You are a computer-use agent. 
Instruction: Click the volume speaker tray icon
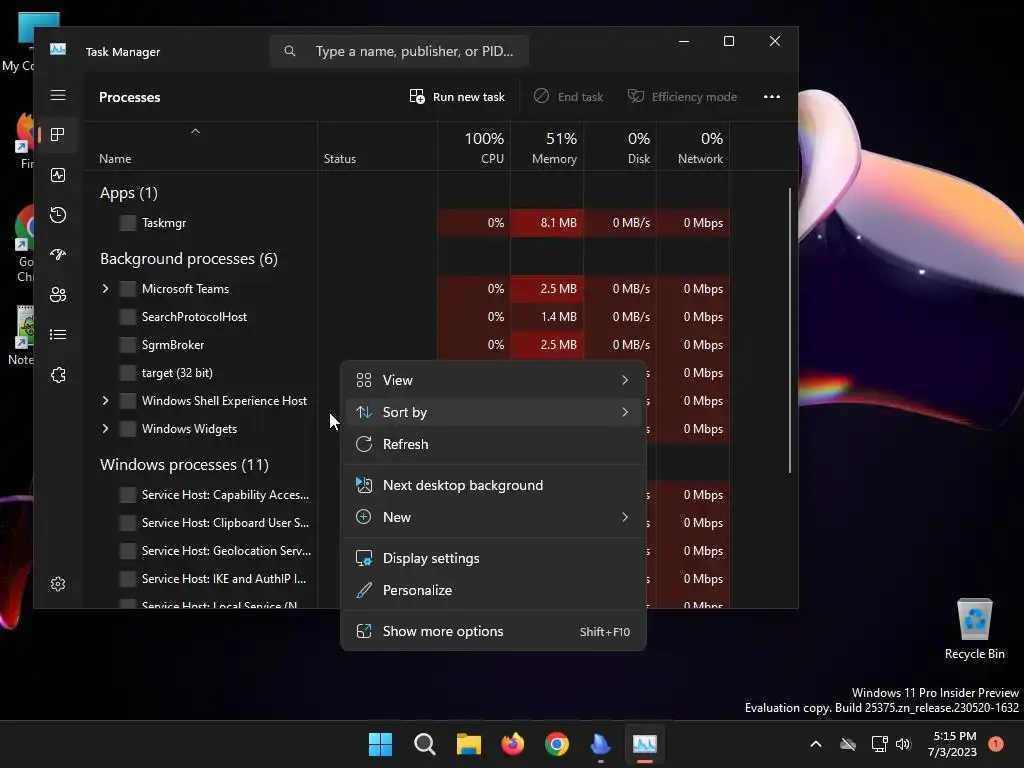903,744
